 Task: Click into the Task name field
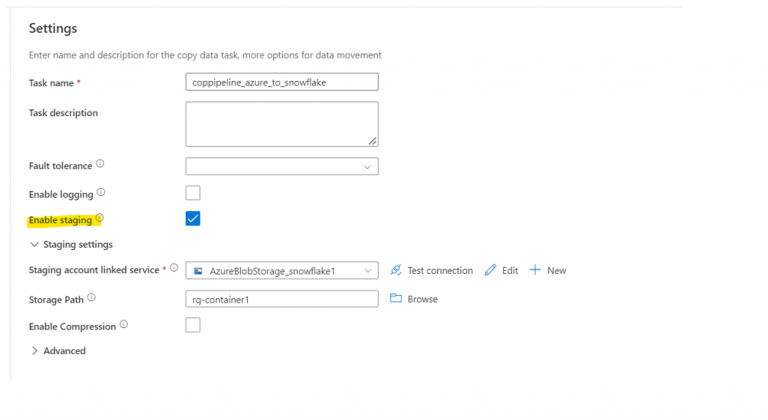pyautogui.click(x=281, y=82)
